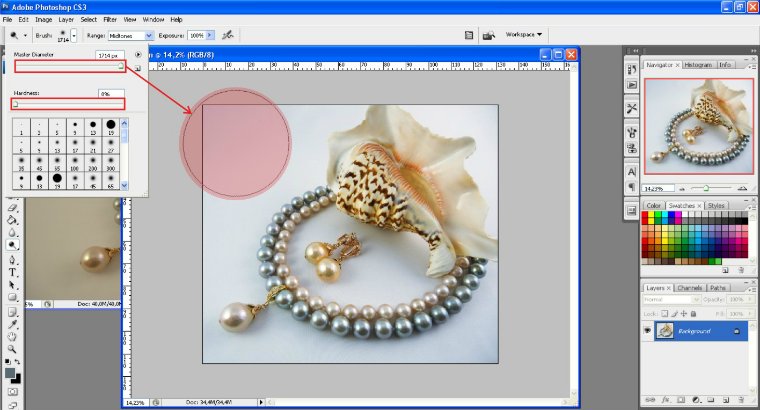Open the Workspace dropdown

(x=523, y=34)
